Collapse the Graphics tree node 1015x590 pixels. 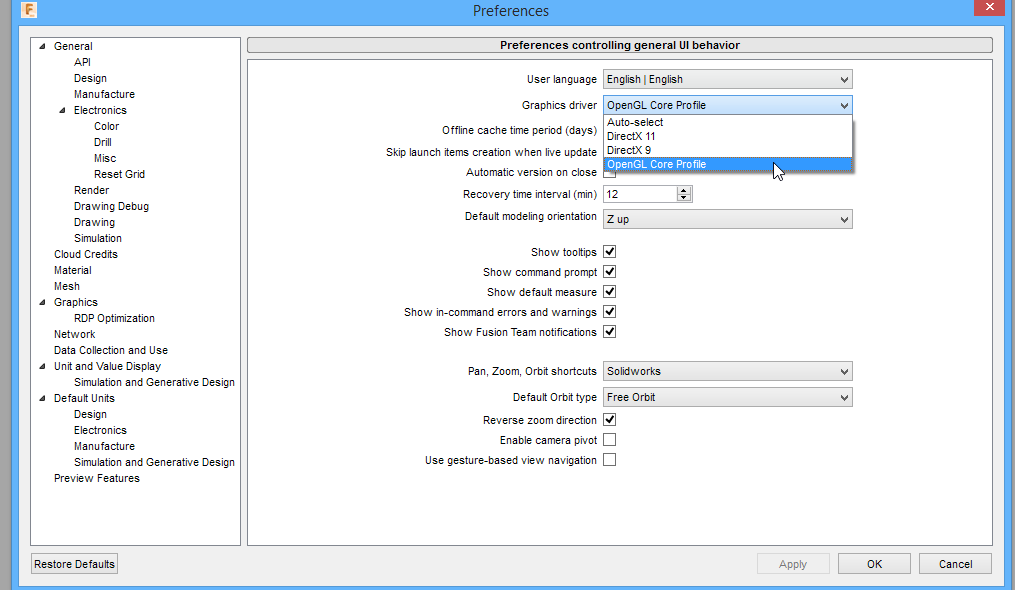[x=42, y=302]
